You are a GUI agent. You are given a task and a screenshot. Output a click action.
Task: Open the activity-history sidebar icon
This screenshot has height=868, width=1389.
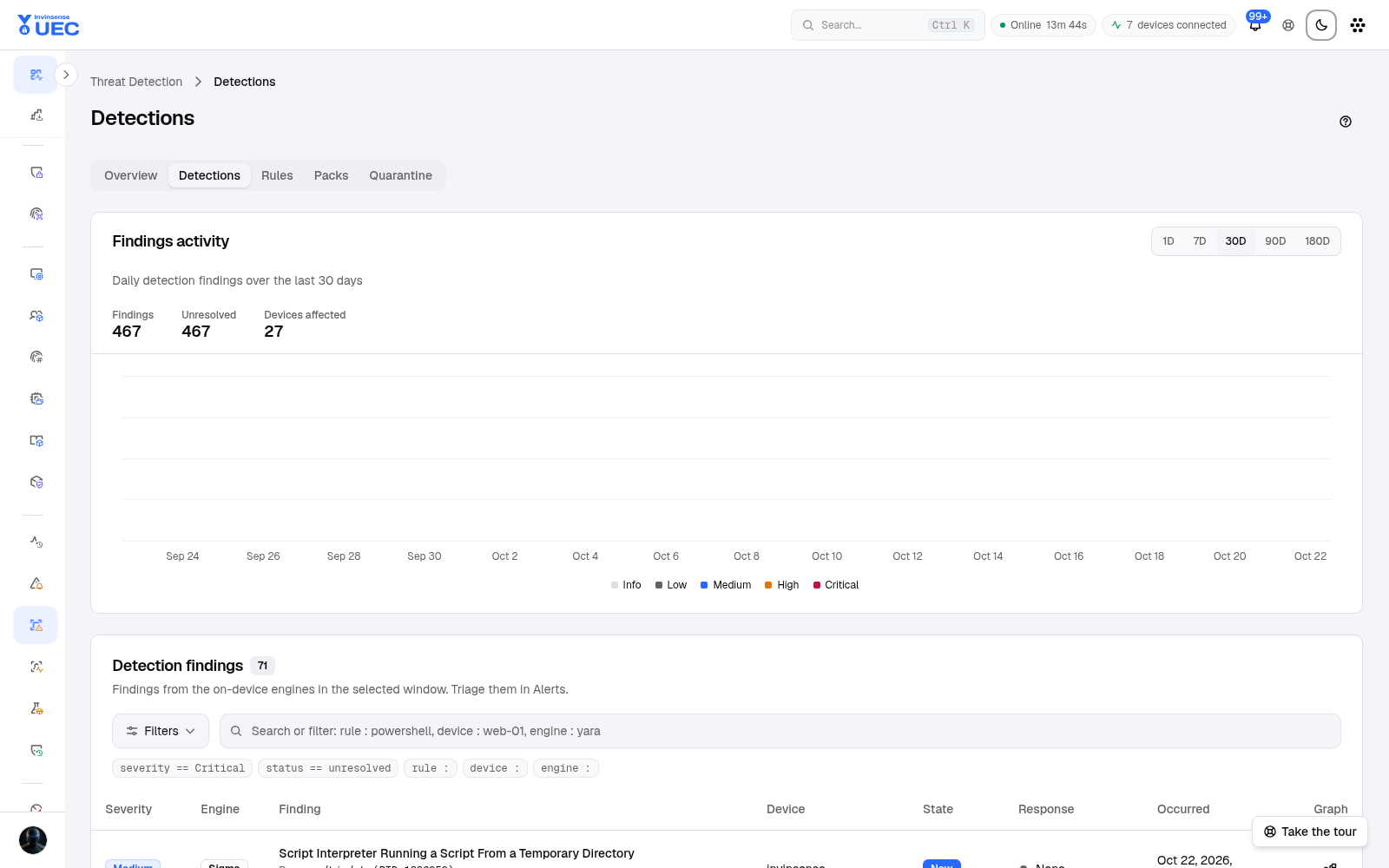click(x=36, y=542)
